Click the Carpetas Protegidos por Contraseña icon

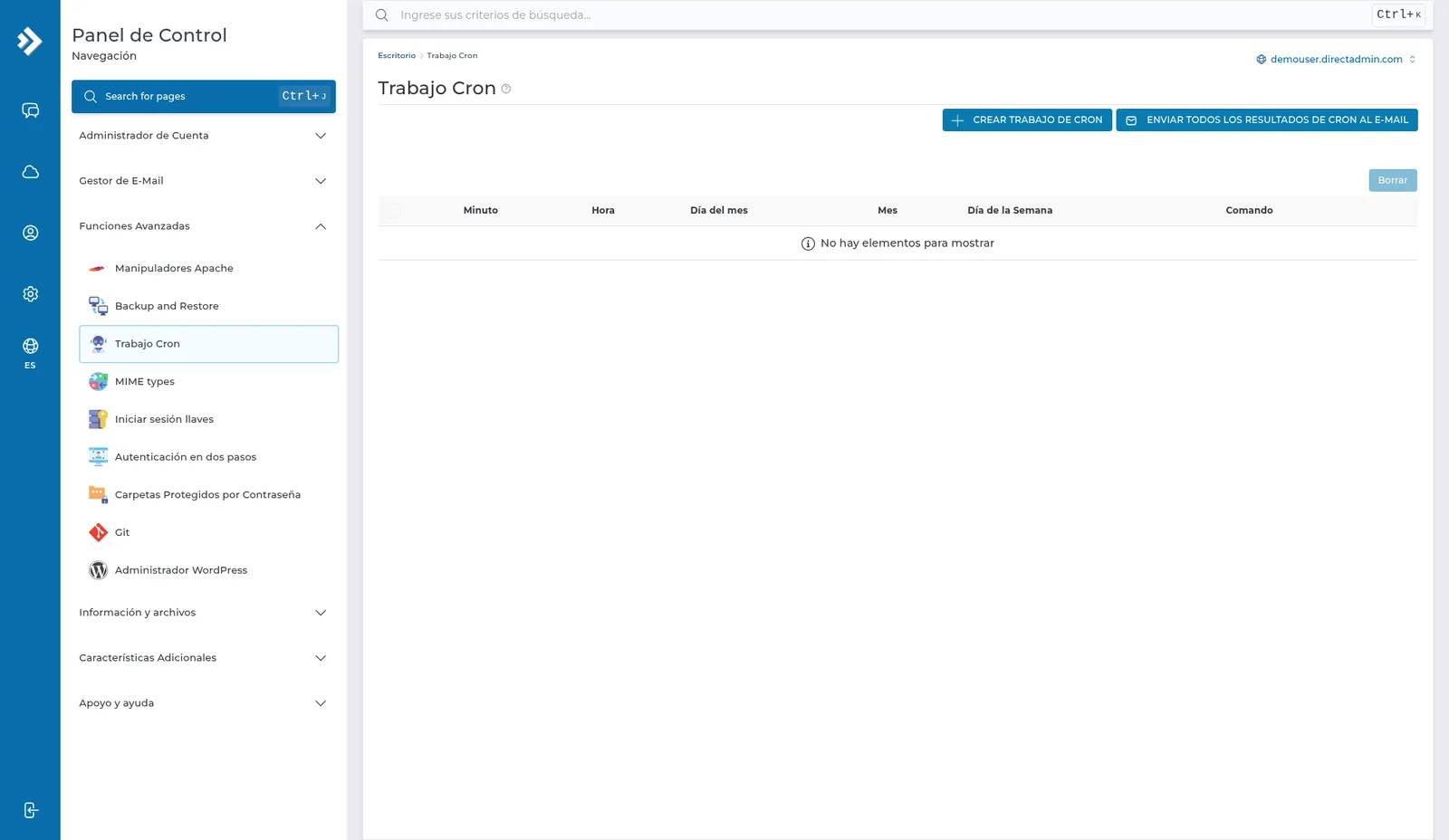pos(98,494)
